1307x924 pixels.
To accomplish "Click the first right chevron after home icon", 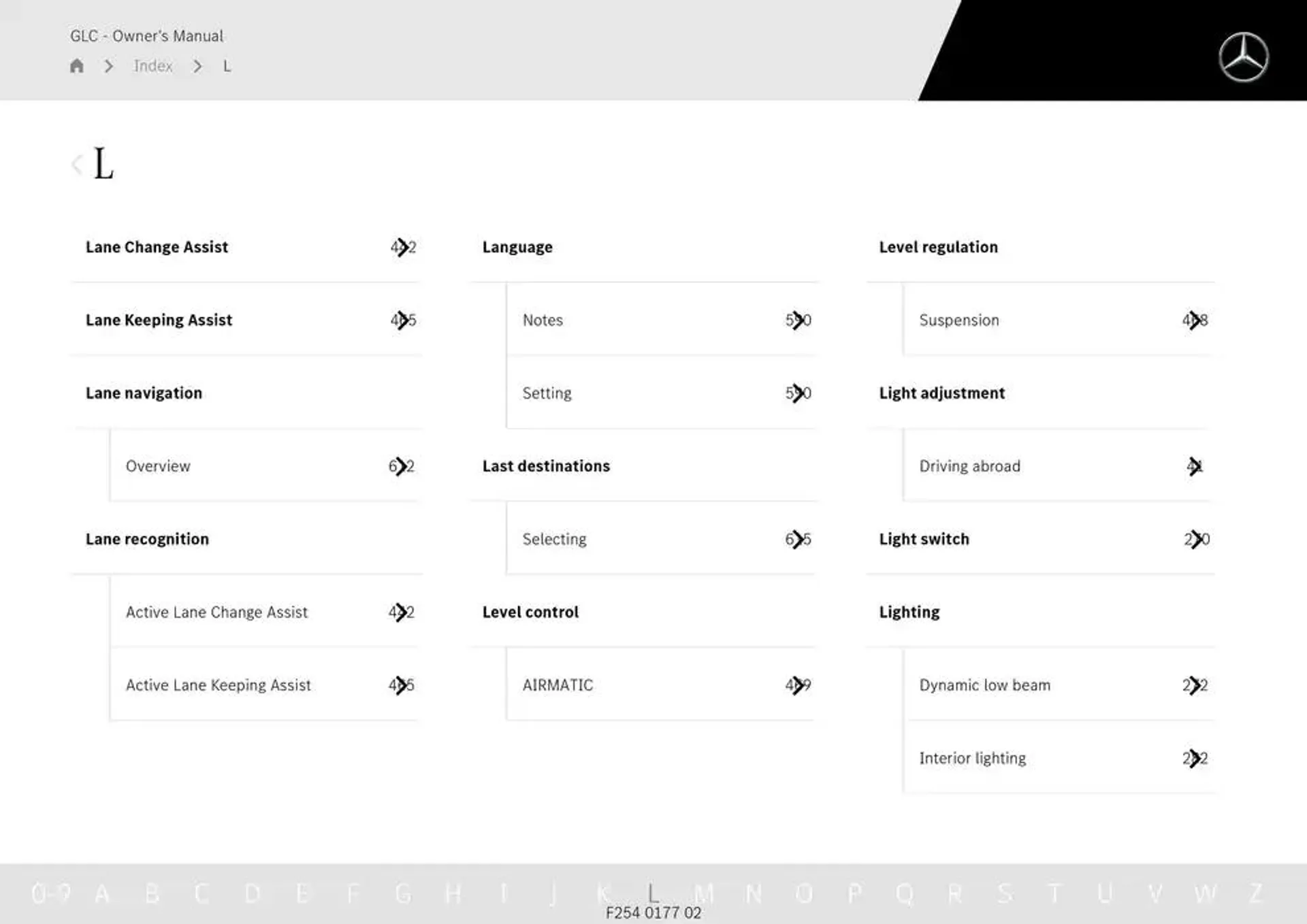I will [x=108, y=66].
